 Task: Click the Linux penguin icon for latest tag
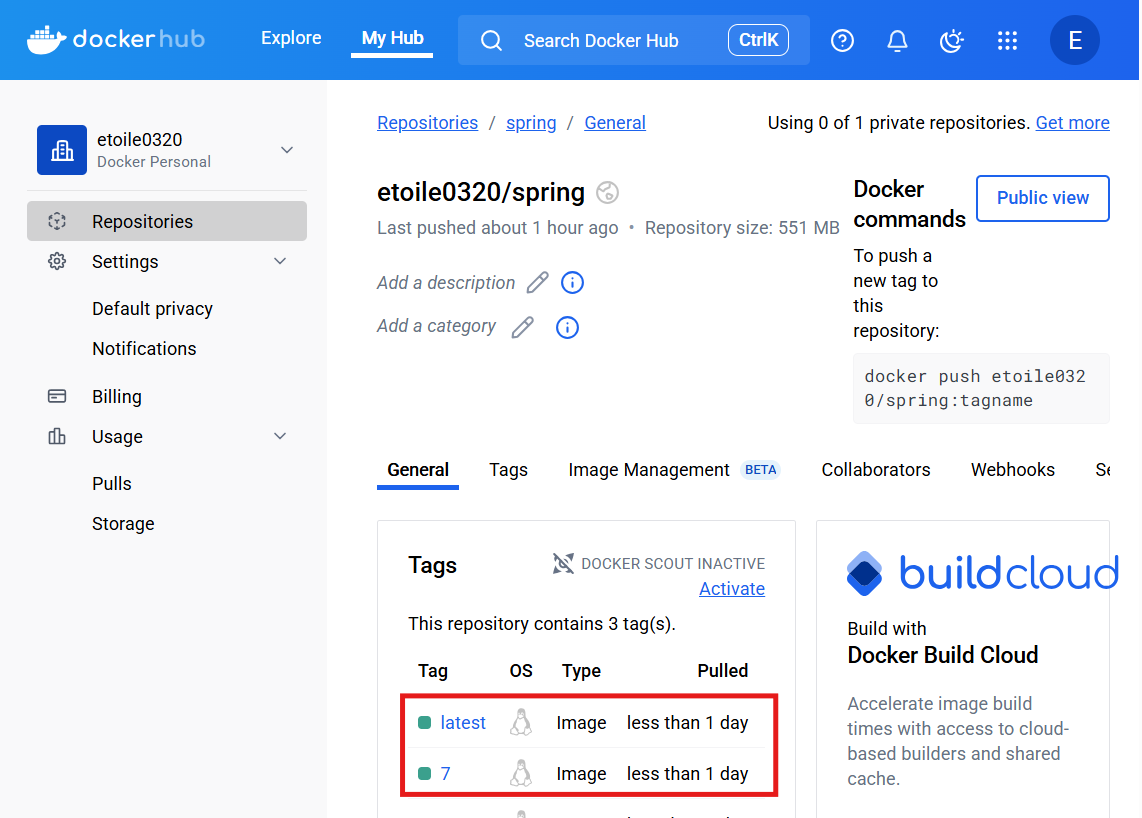click(521, 723)
